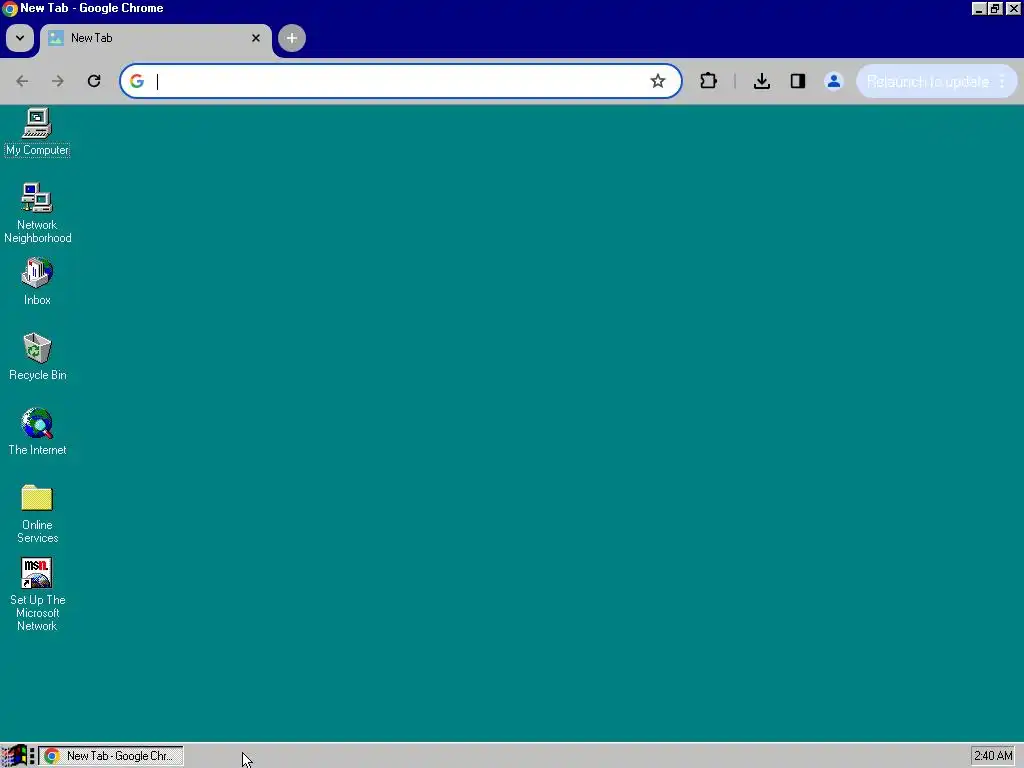This screenshot has height=768, width=1024.
Task: Select The Internet desktop icon
Action: tap(37, 432)
